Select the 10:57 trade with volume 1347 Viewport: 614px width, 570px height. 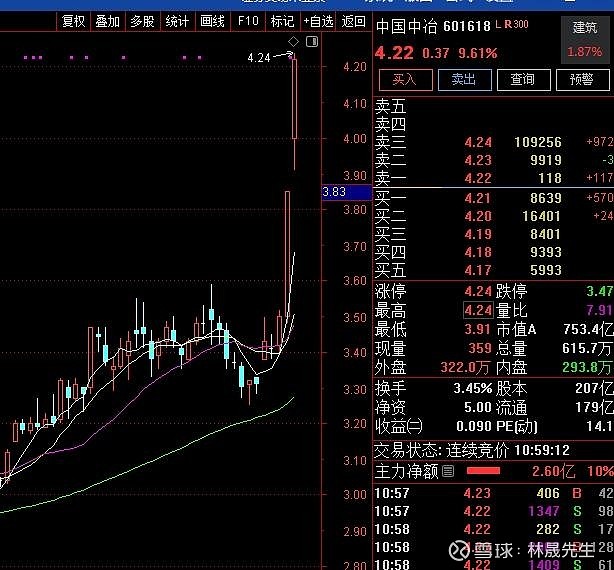pos(493,511)
